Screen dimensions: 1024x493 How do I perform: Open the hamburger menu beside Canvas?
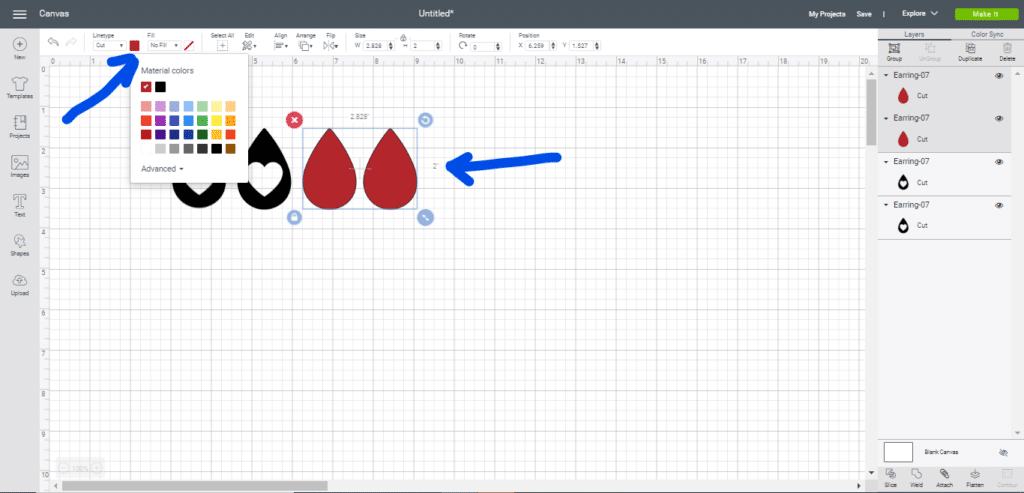tap(20, 14)
